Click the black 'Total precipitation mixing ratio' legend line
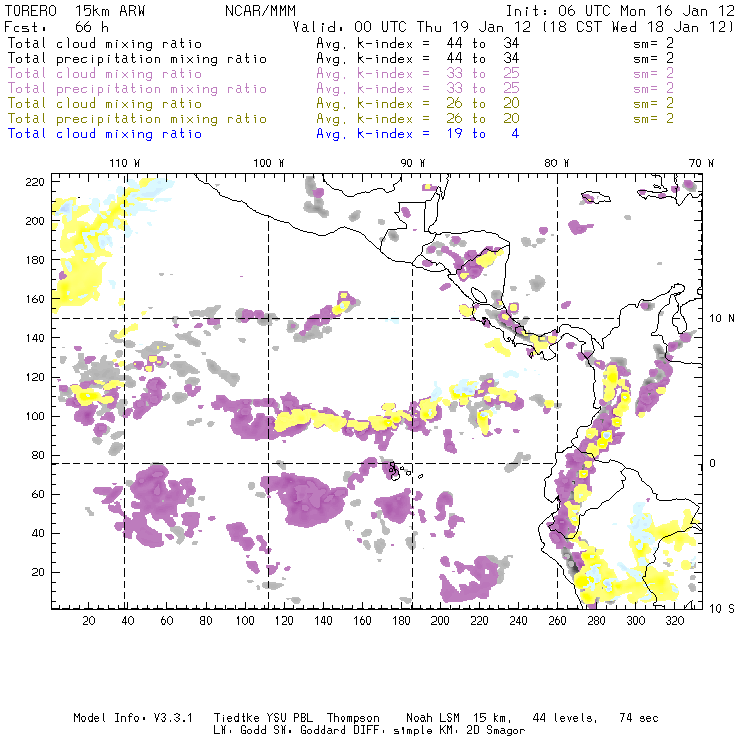The image size is (740, 740). coord(137,59)
